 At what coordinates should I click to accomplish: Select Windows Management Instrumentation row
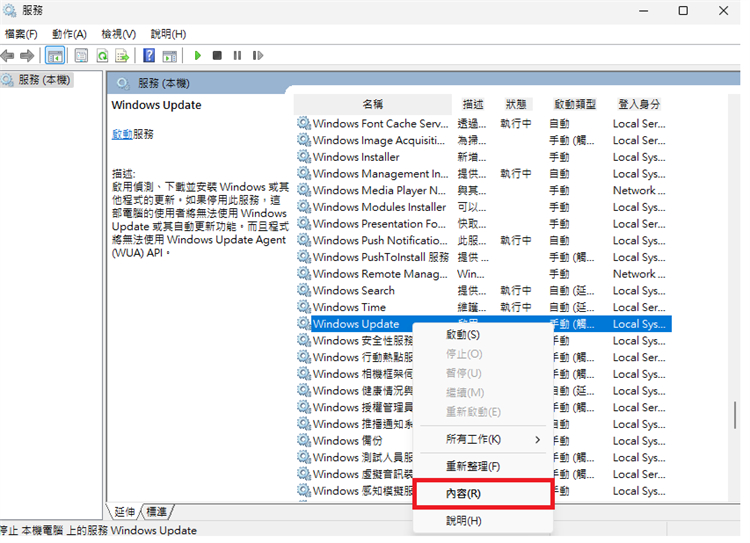click(x=484, y=174)
